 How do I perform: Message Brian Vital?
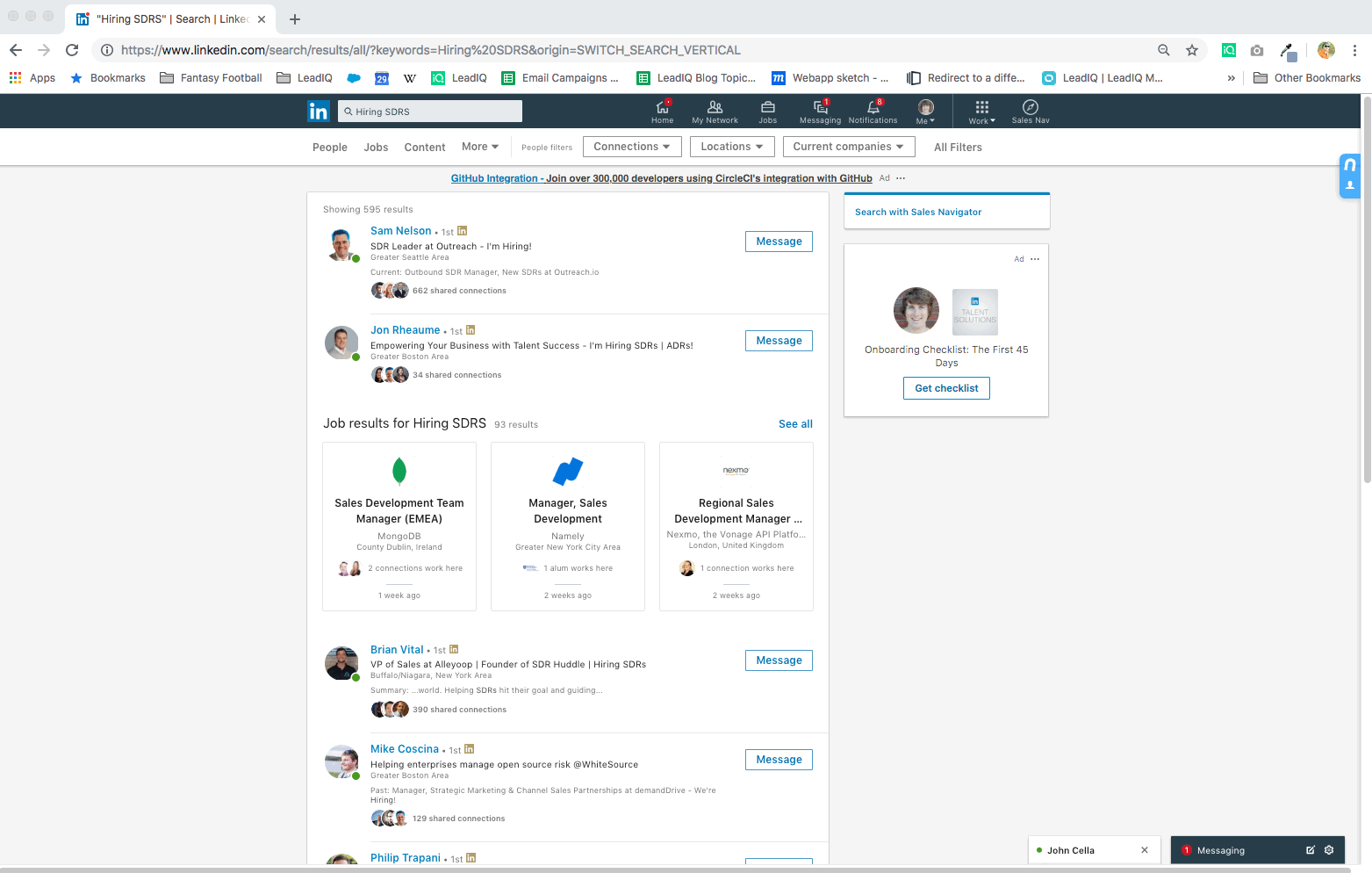(x=779, y=660)
